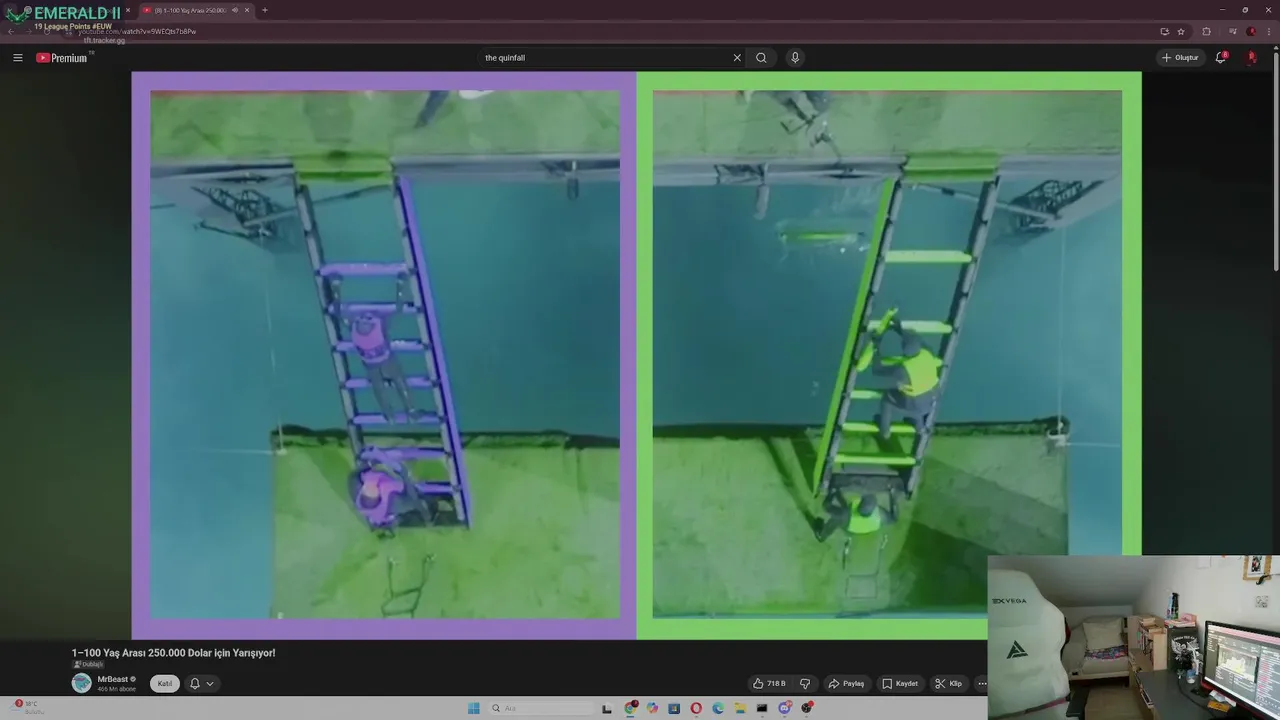Mute the tab via speaker icon
1280x720 pixels.
click(235, 10)
